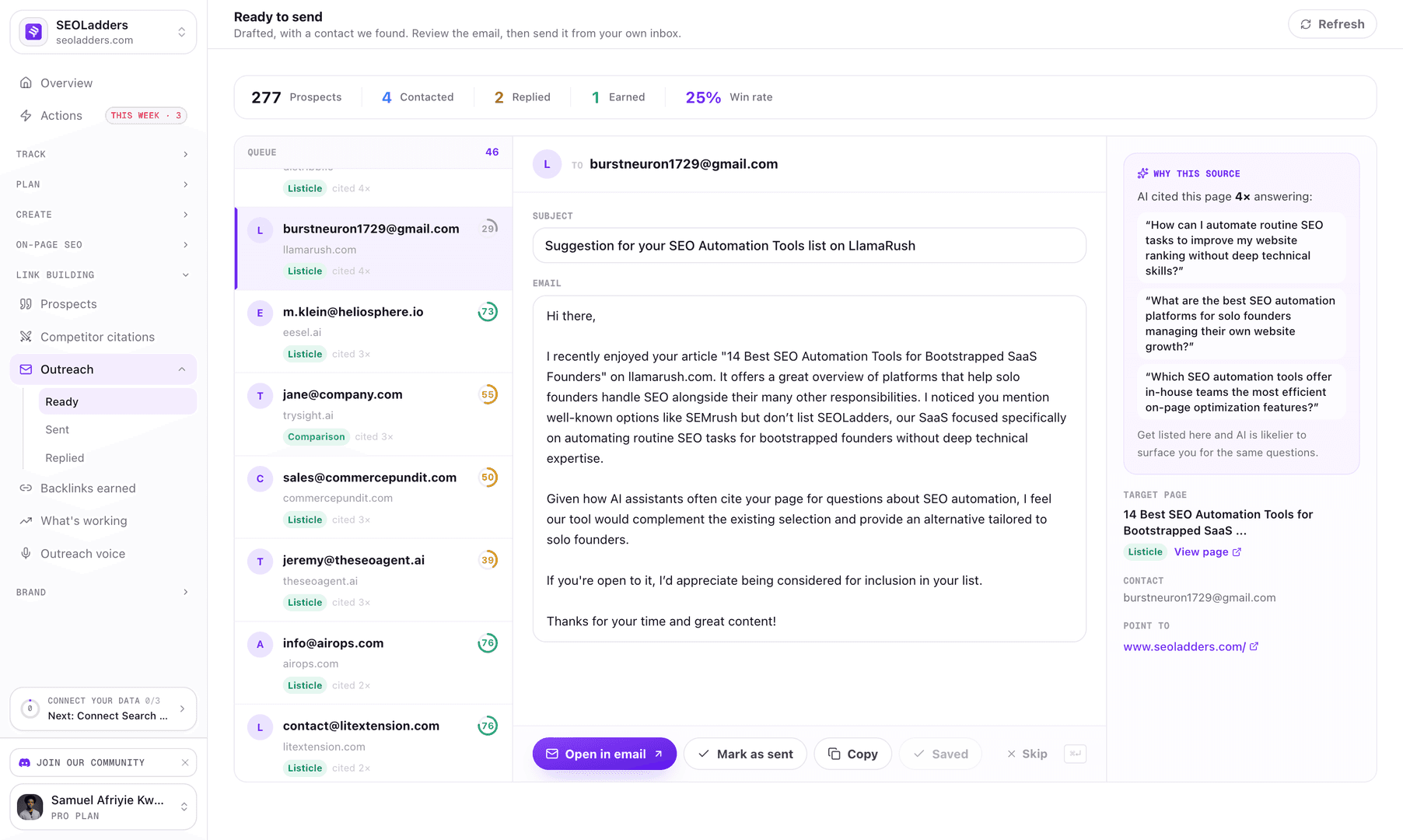Open the SEOLadders workspace switcher
1403x840 pixels.
click(x=103, y=32)
